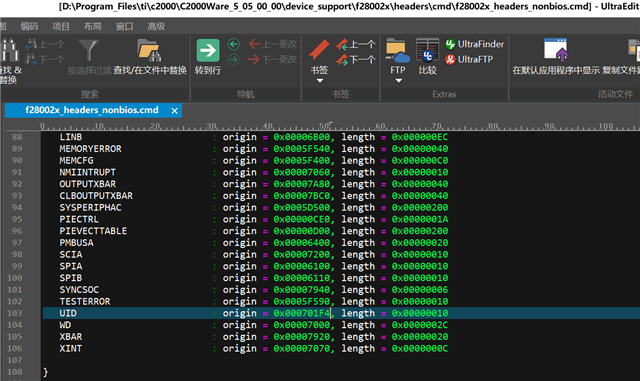Click the SYNCSOC entry
The height and width of the screenshot is (381, 640).
tap(79, 290)
